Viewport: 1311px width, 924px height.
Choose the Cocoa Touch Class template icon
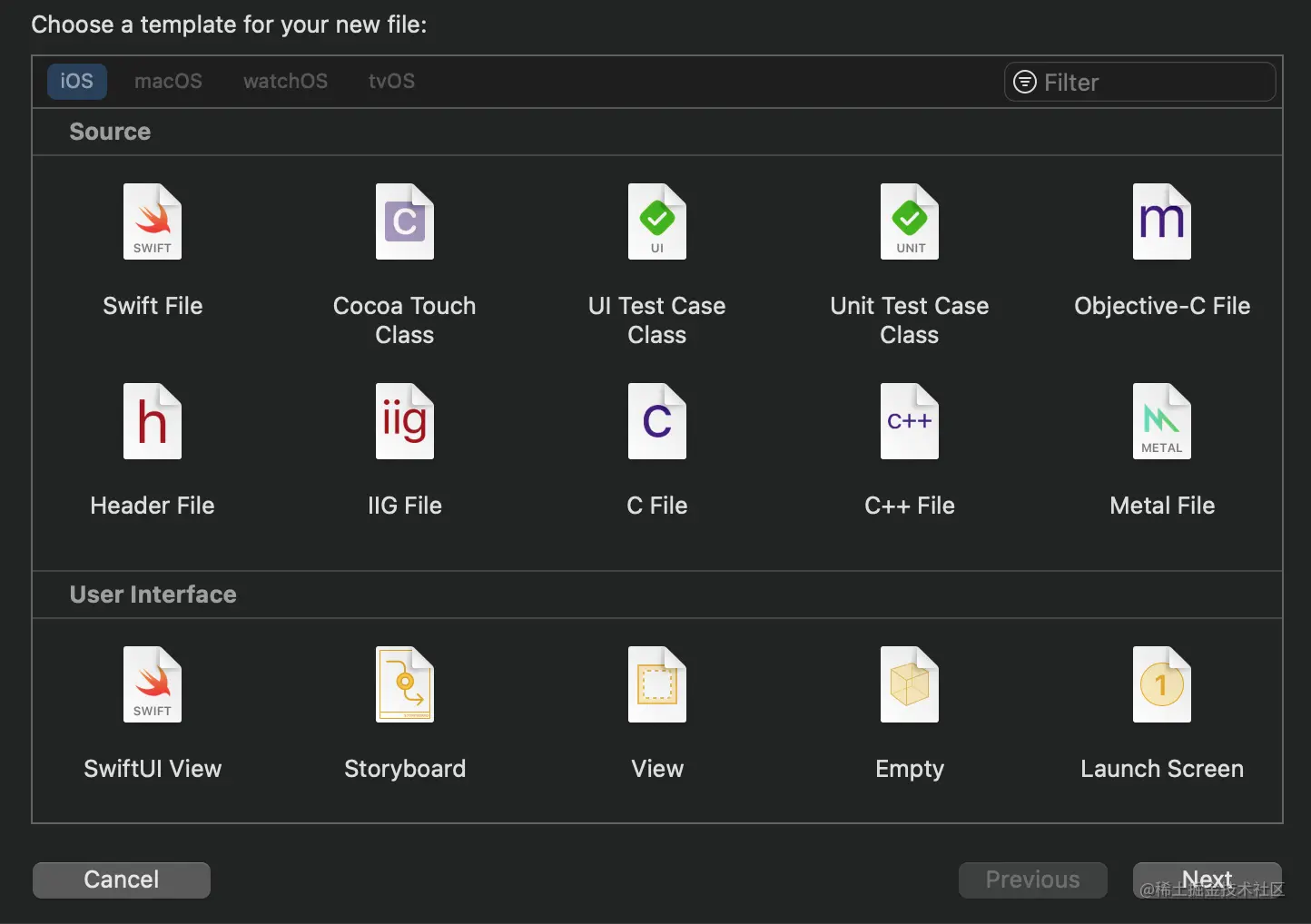tap(405, 222)
